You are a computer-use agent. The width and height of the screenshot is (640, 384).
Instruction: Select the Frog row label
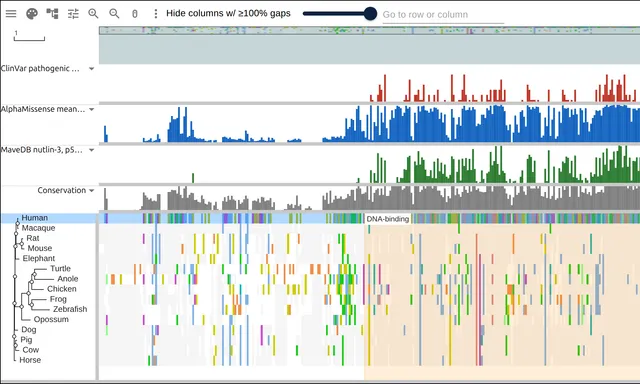click(x=58, y=299)
